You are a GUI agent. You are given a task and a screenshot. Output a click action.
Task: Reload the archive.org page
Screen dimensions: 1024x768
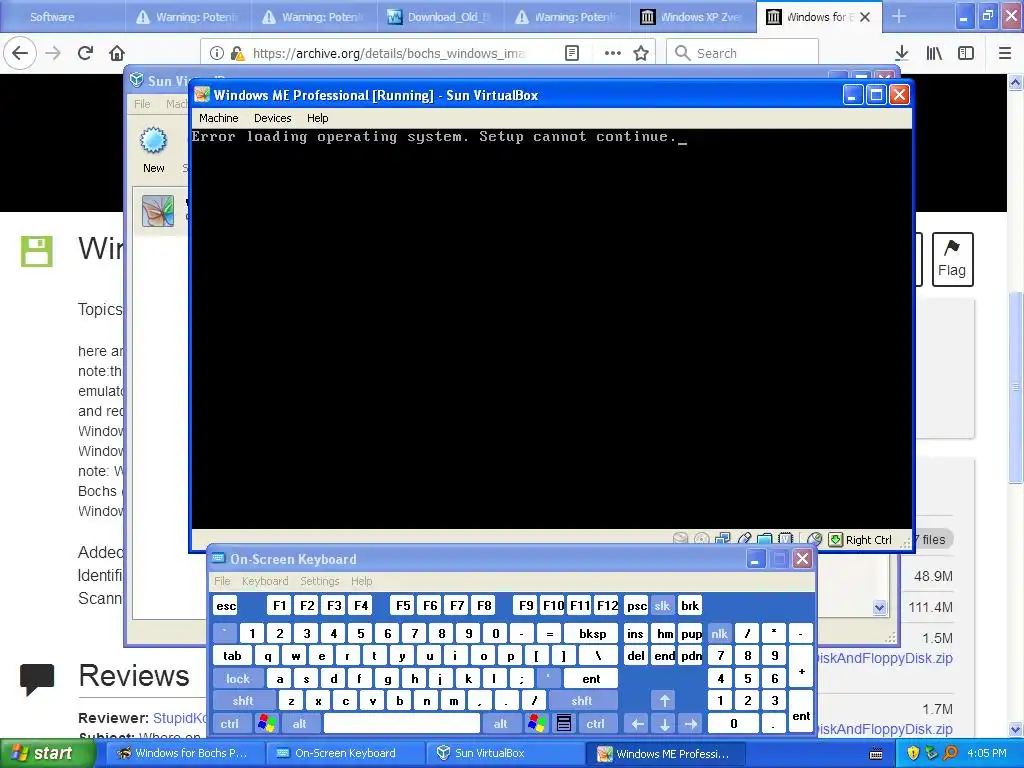85,53
